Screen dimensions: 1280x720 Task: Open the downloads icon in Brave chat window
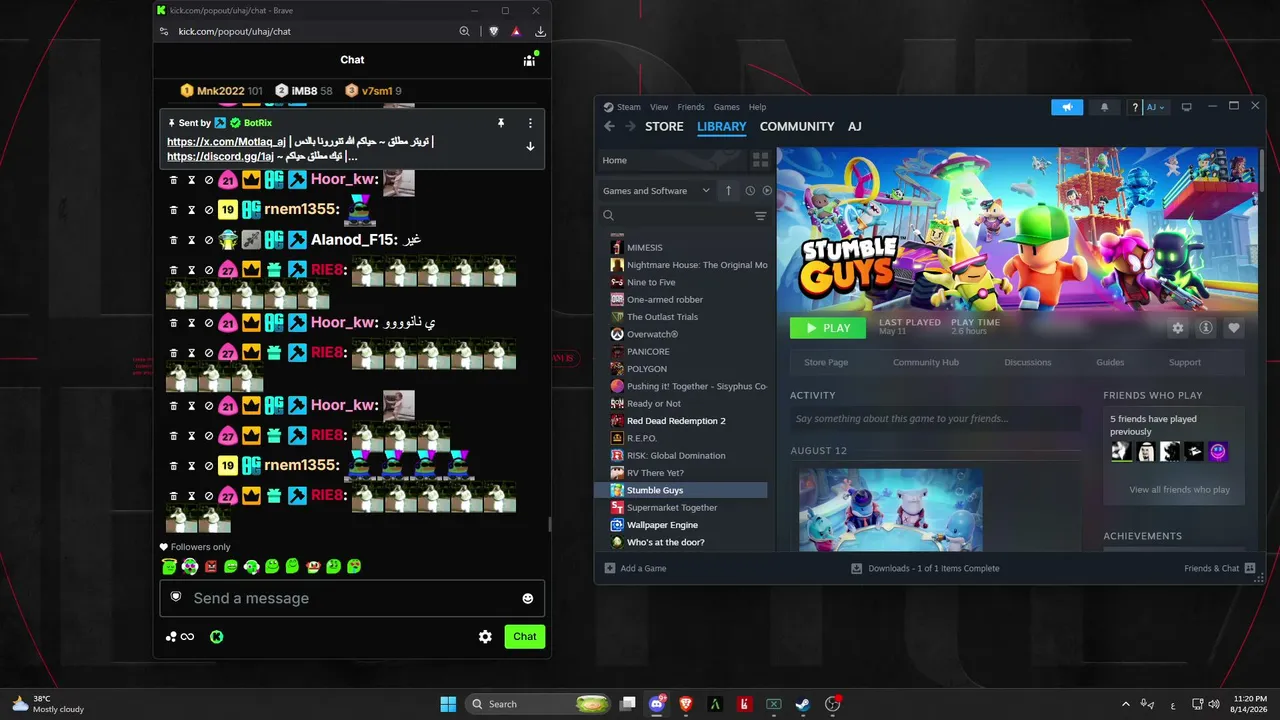[540, 31]
